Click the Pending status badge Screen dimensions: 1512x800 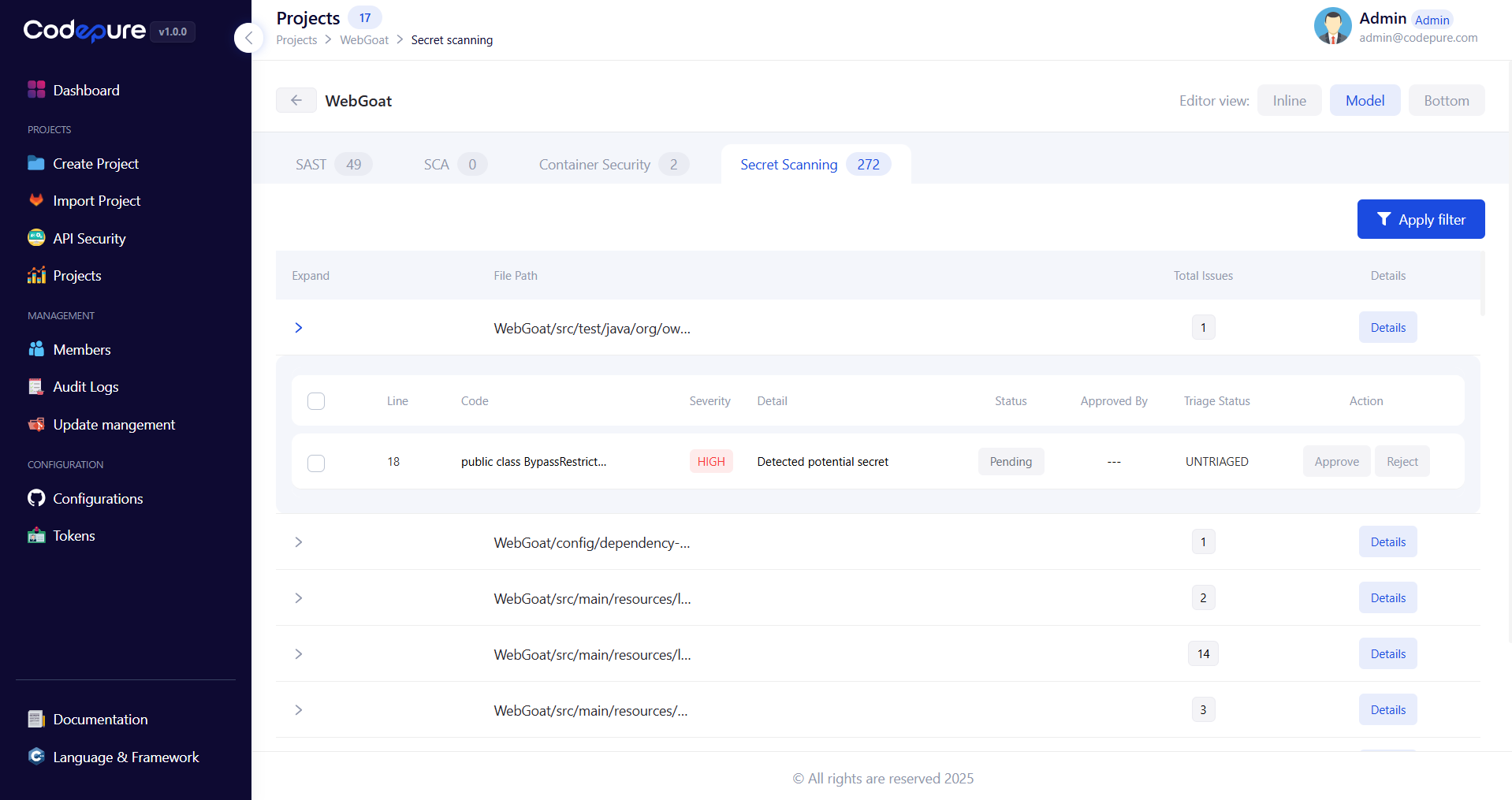[x=1011, y=461]
